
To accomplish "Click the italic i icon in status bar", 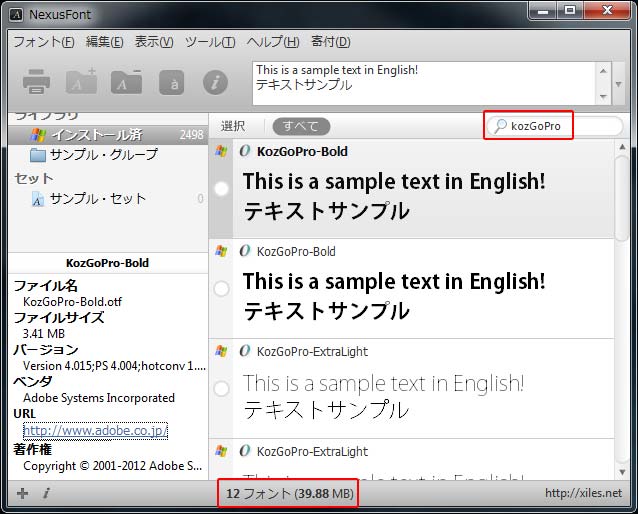I will (x=46, y=493).
